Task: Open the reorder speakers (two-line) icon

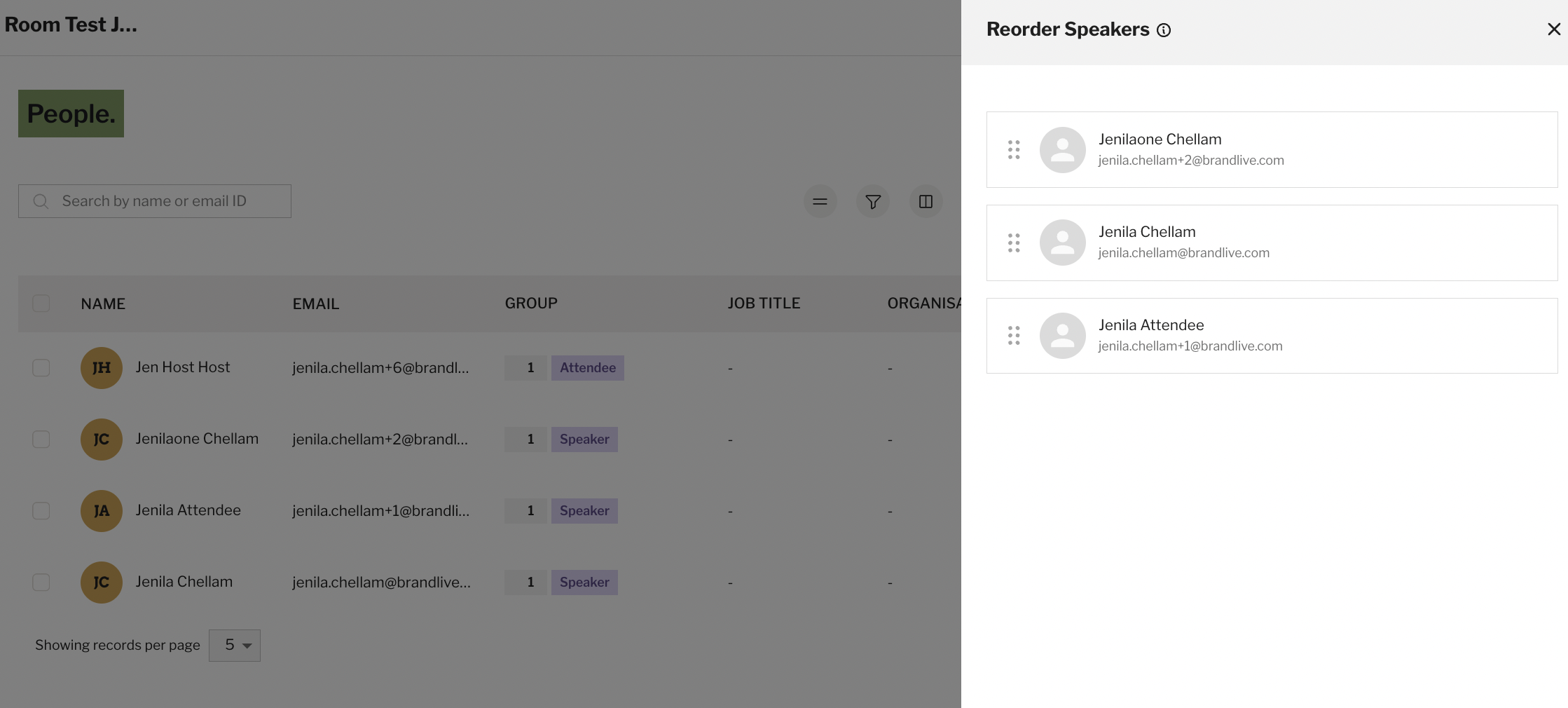Action: [x=820, y=202]
